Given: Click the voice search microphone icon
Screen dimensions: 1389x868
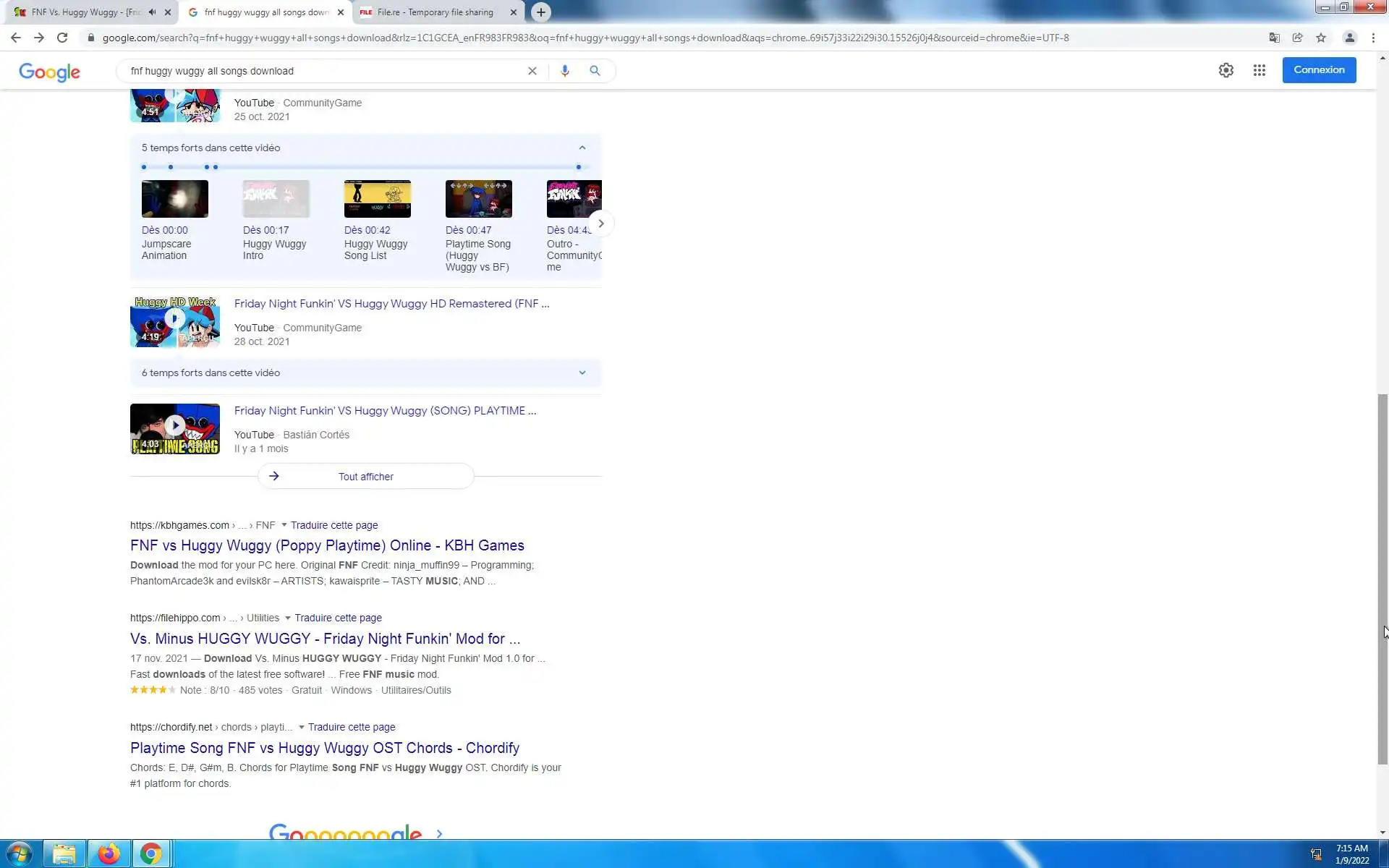Looking at the screenshot, I should (x=564, y=71).
